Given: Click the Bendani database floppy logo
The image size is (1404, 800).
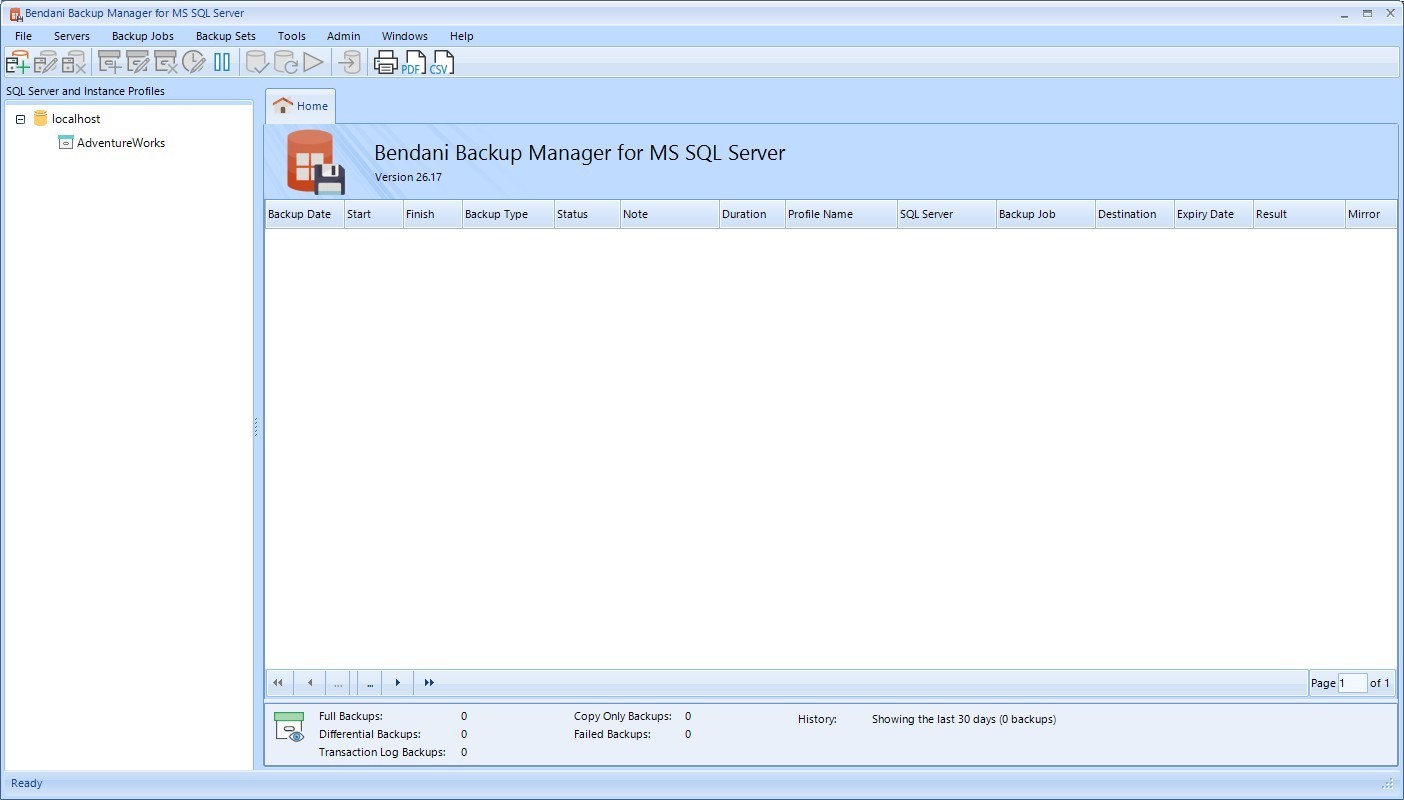Looking at the screenshot, I should point(315,162).
